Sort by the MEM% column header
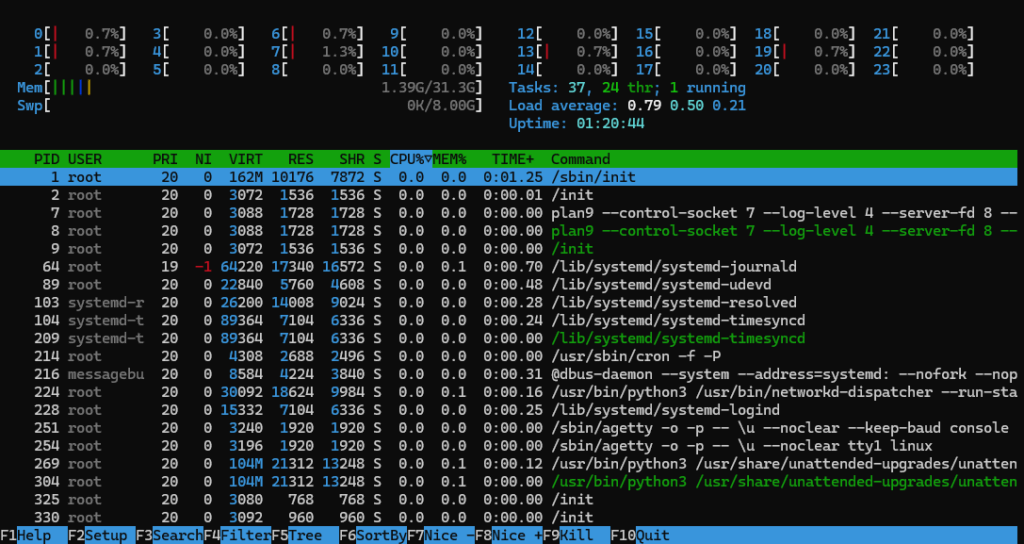The height and width of the screenshot is (544, 1024). click(449, 159)
